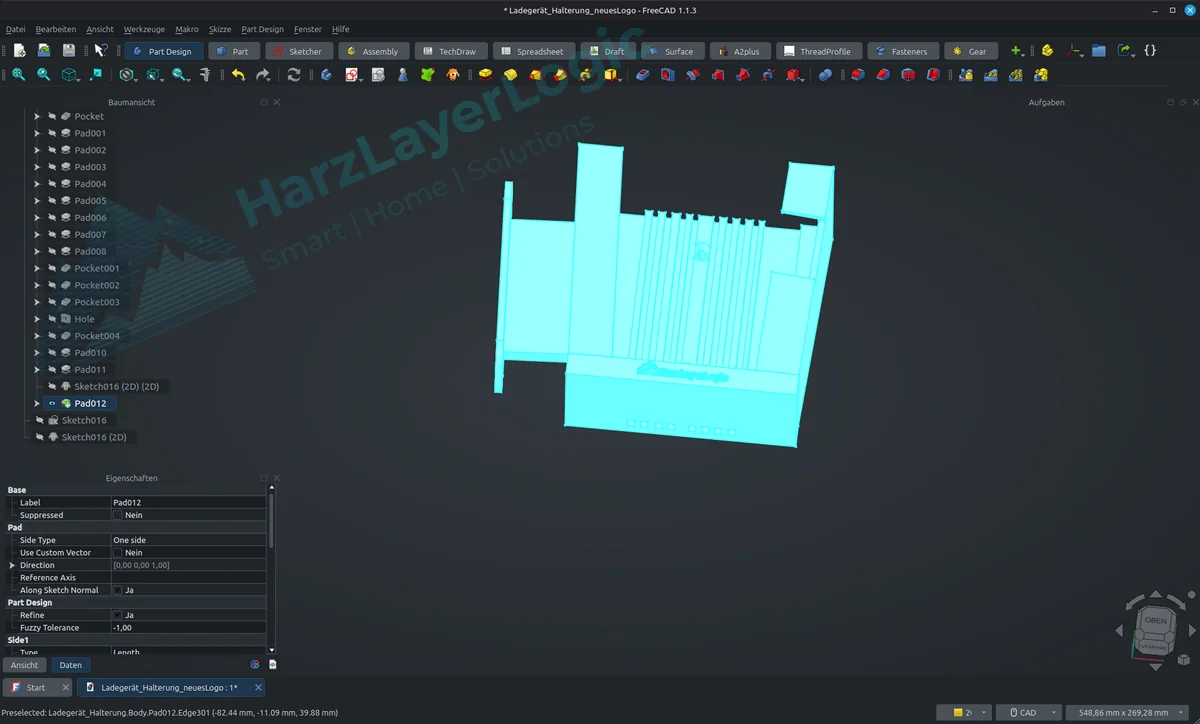Switch to the TechDraw workbench
This screenshot has height=724, width=1200.
(450, 51)
